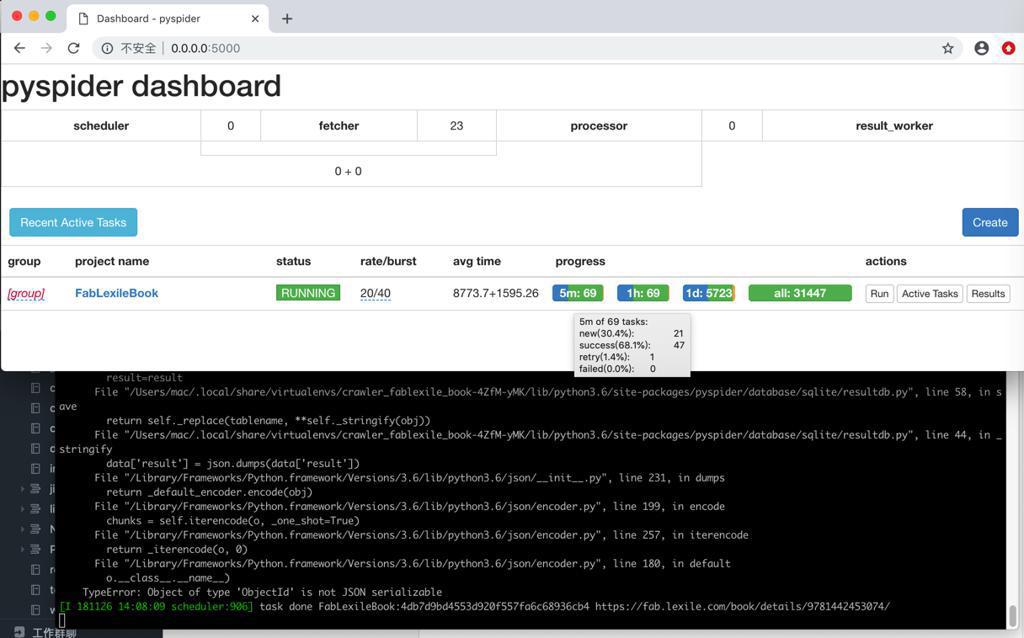Sort by the rate/burst column header
This screenshot has width=1024, height=638.
(x=388, y=261)
